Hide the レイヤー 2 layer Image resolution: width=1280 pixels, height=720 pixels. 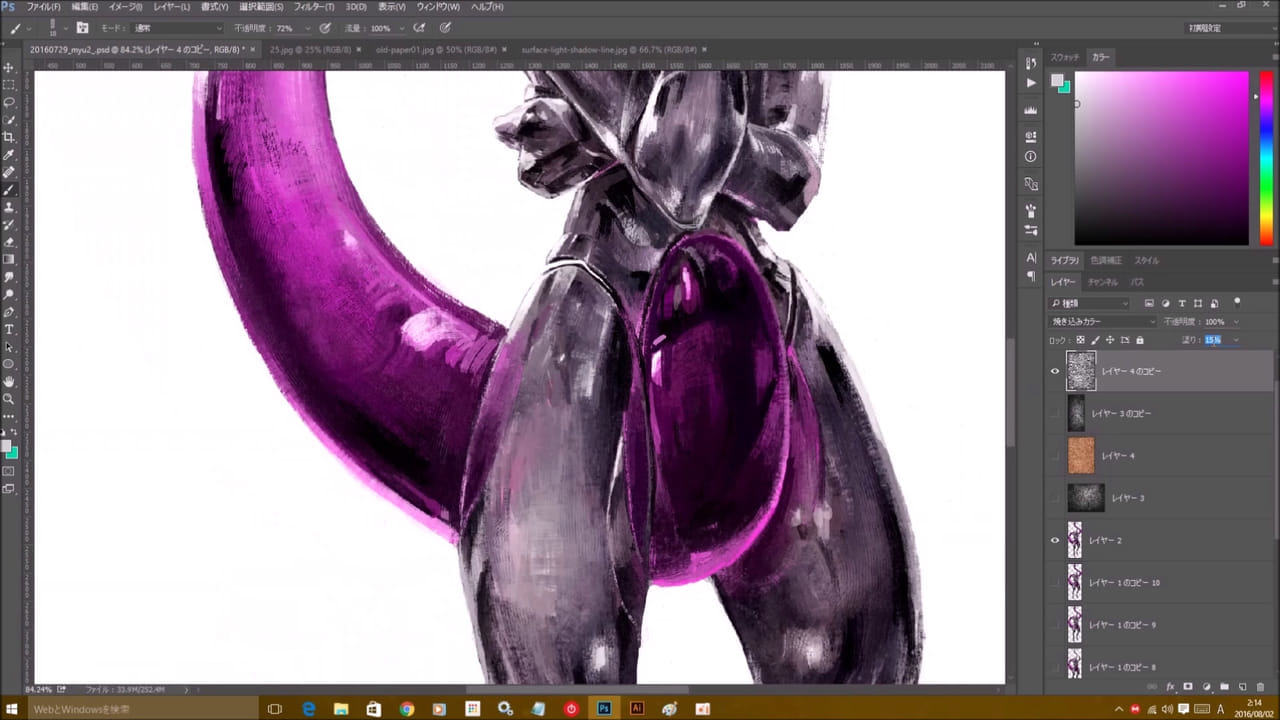pyautogui.click(x=1055, y=540)
